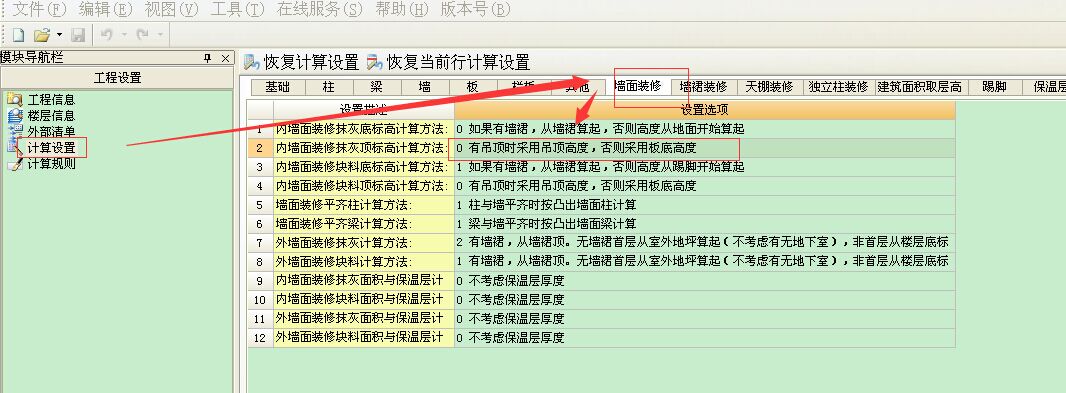This screenshot has height=393, width=1066.
Task: Switch to the 墙 tab
Action: tap(425, 87)
